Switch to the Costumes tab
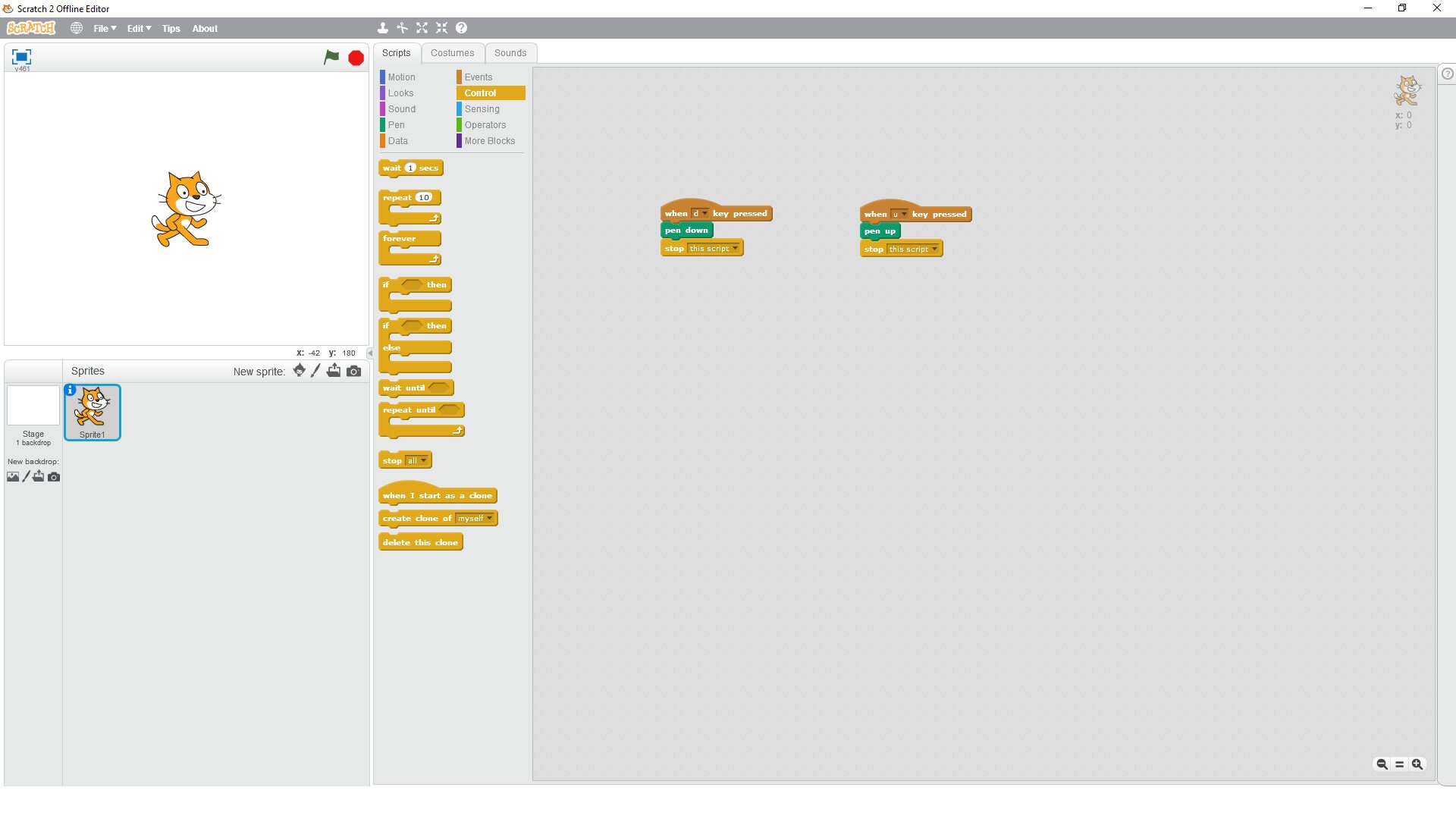 pos(452,53)
